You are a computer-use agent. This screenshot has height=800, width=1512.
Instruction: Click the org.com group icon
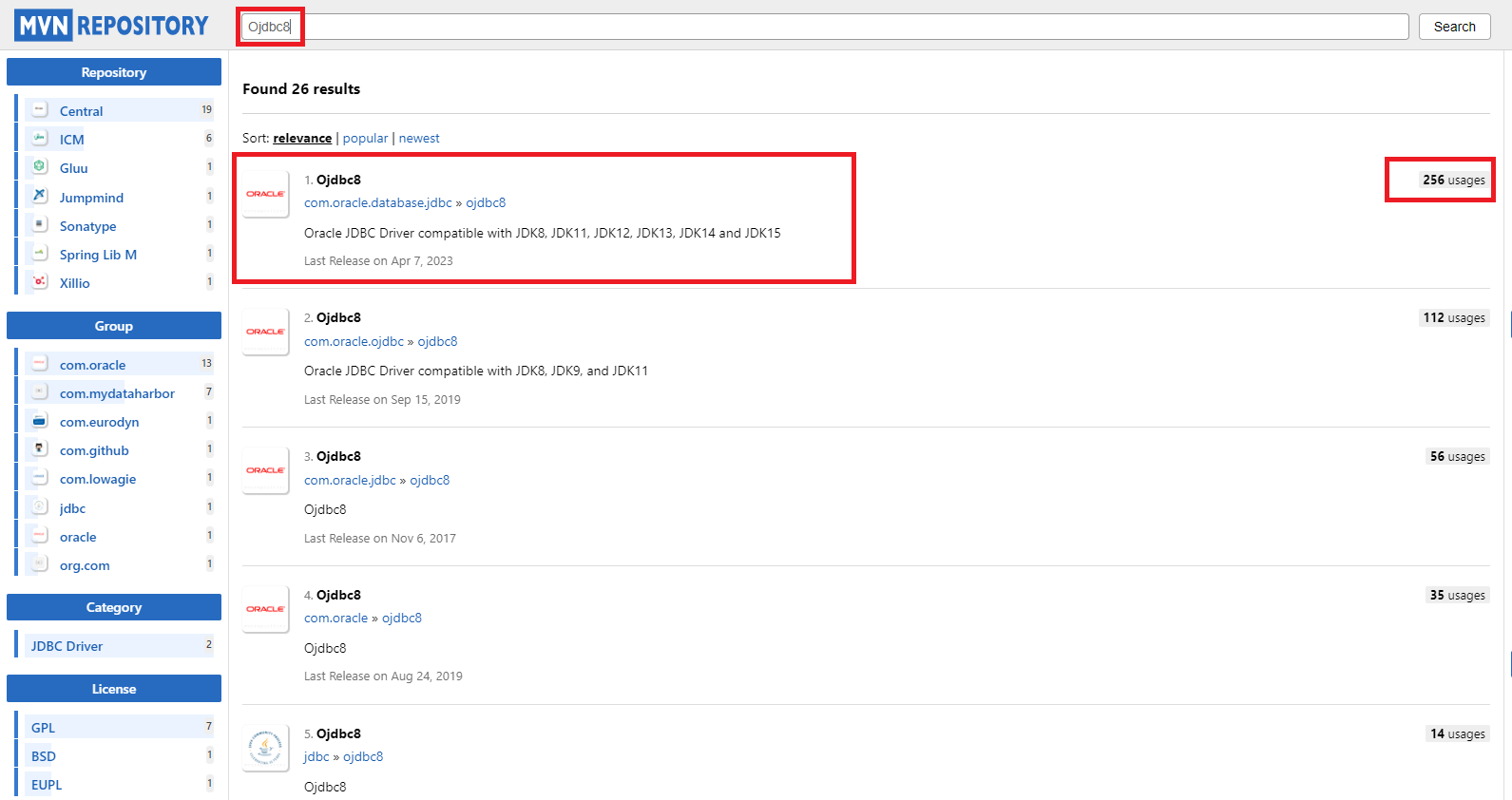[40, 564]
